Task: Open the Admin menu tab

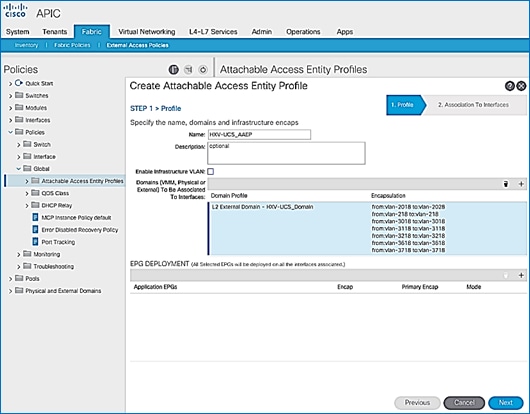Action: [262, 32]
